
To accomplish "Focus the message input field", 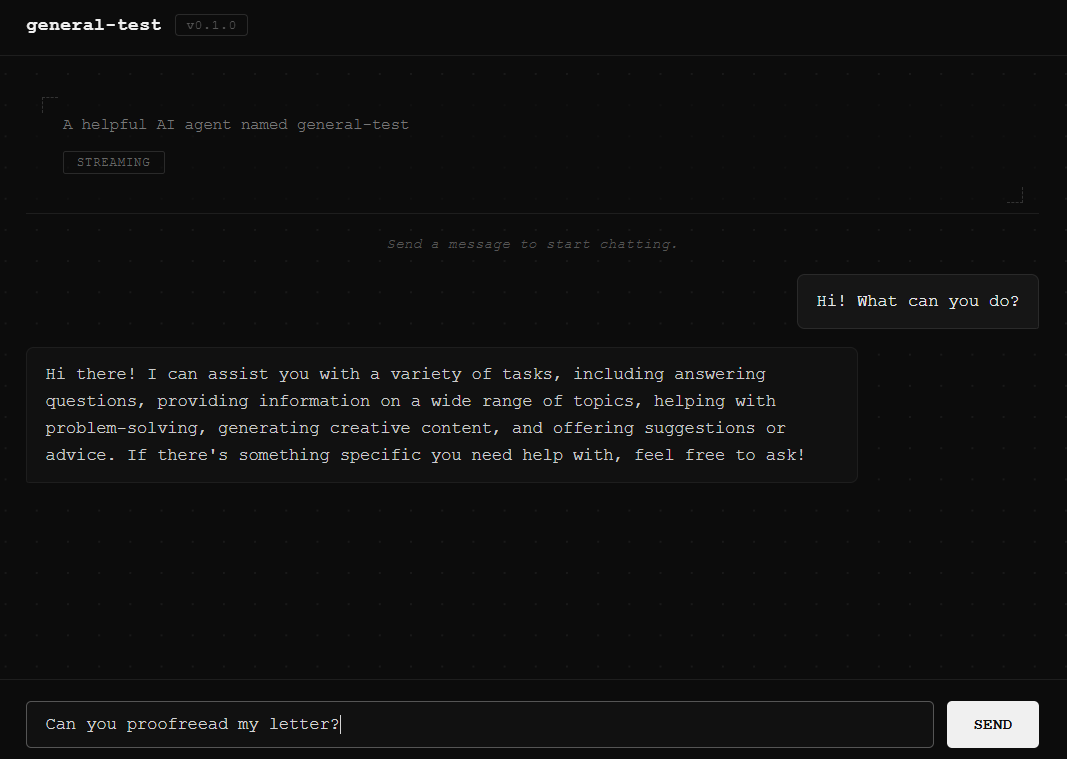I will tap(480, 724).
